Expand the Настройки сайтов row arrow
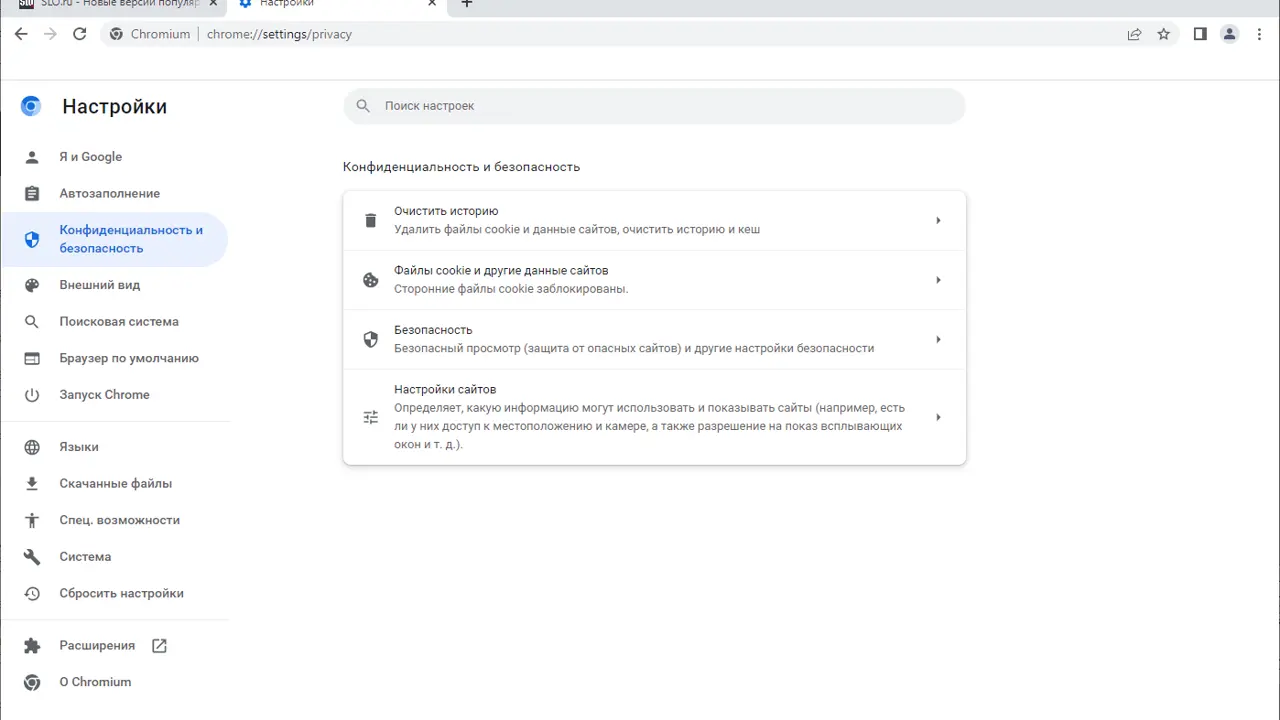 click(938, 417)
